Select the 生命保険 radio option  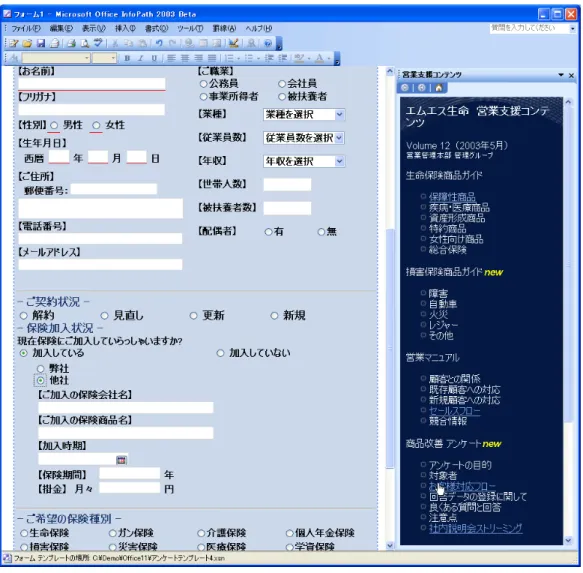(24, 533)
